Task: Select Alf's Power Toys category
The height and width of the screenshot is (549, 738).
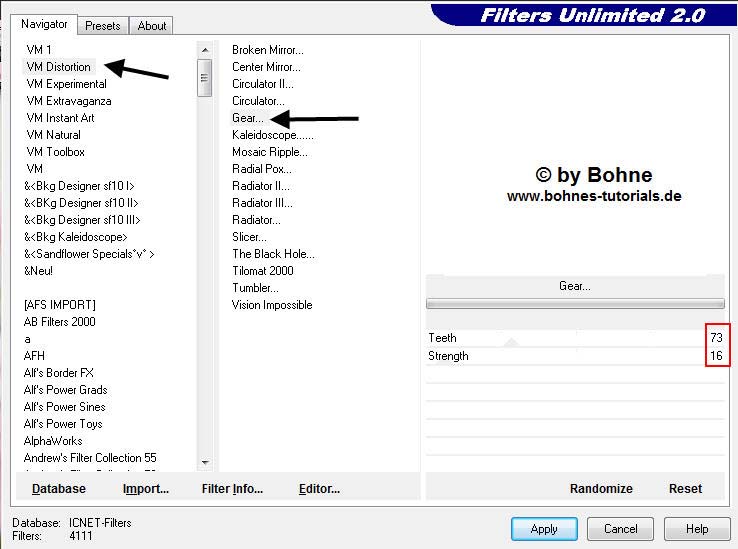Action: (63, 424)
